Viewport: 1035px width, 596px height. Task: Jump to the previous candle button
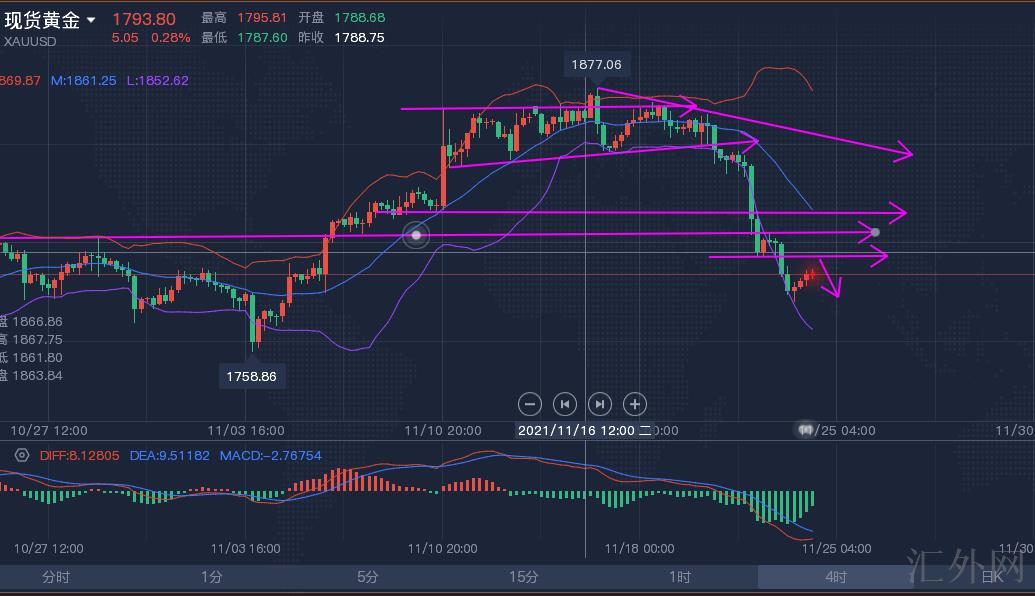[564, 404]
